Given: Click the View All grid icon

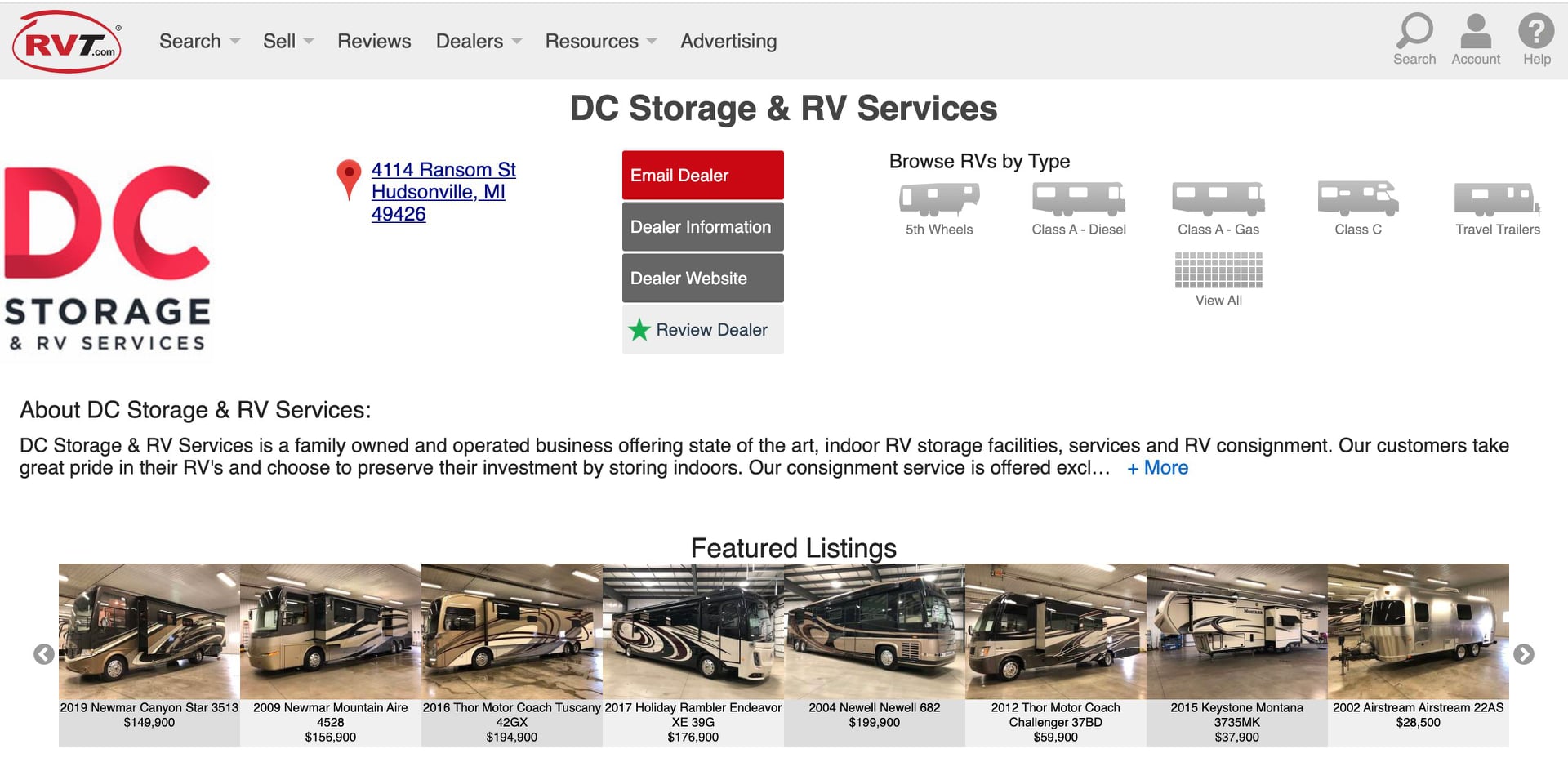Looking at the screenshot, I should tap(1218, 270).
